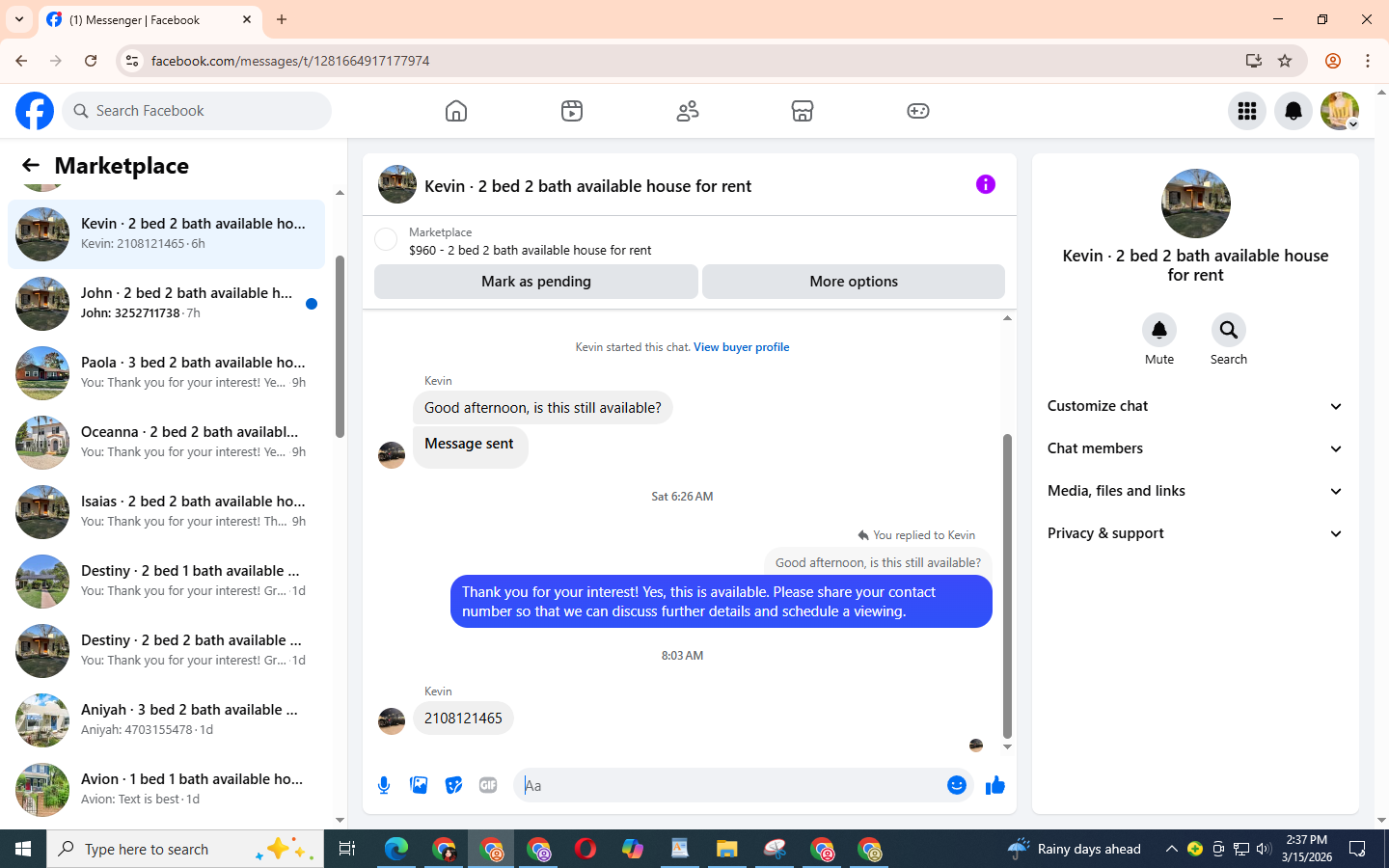This screenshot has width=1389, height=868.
Task: Go to Home feed icon
Action: 456,111
